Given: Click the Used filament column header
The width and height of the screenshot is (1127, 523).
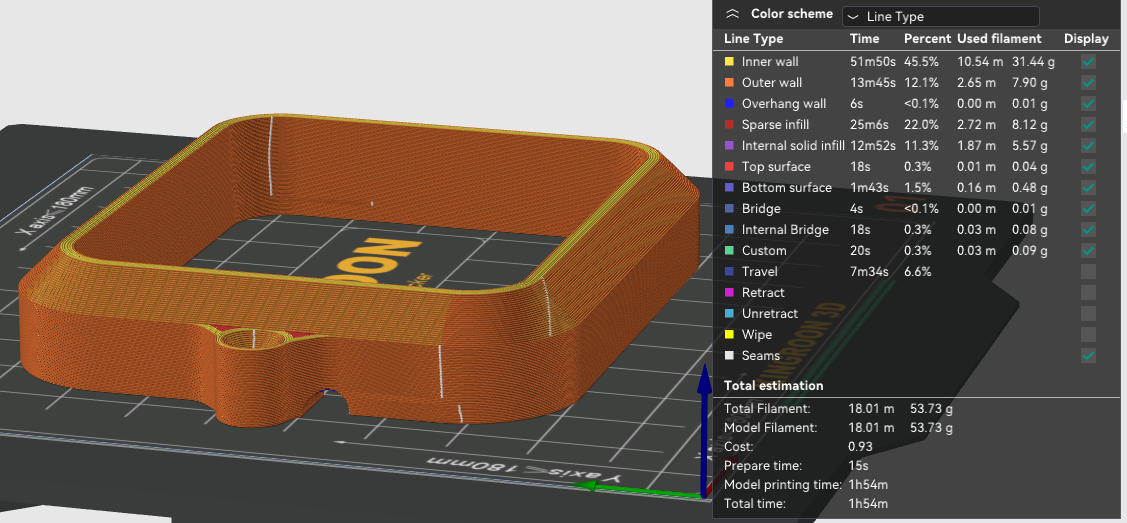Looking at the screenshot, I should [999, 39].
